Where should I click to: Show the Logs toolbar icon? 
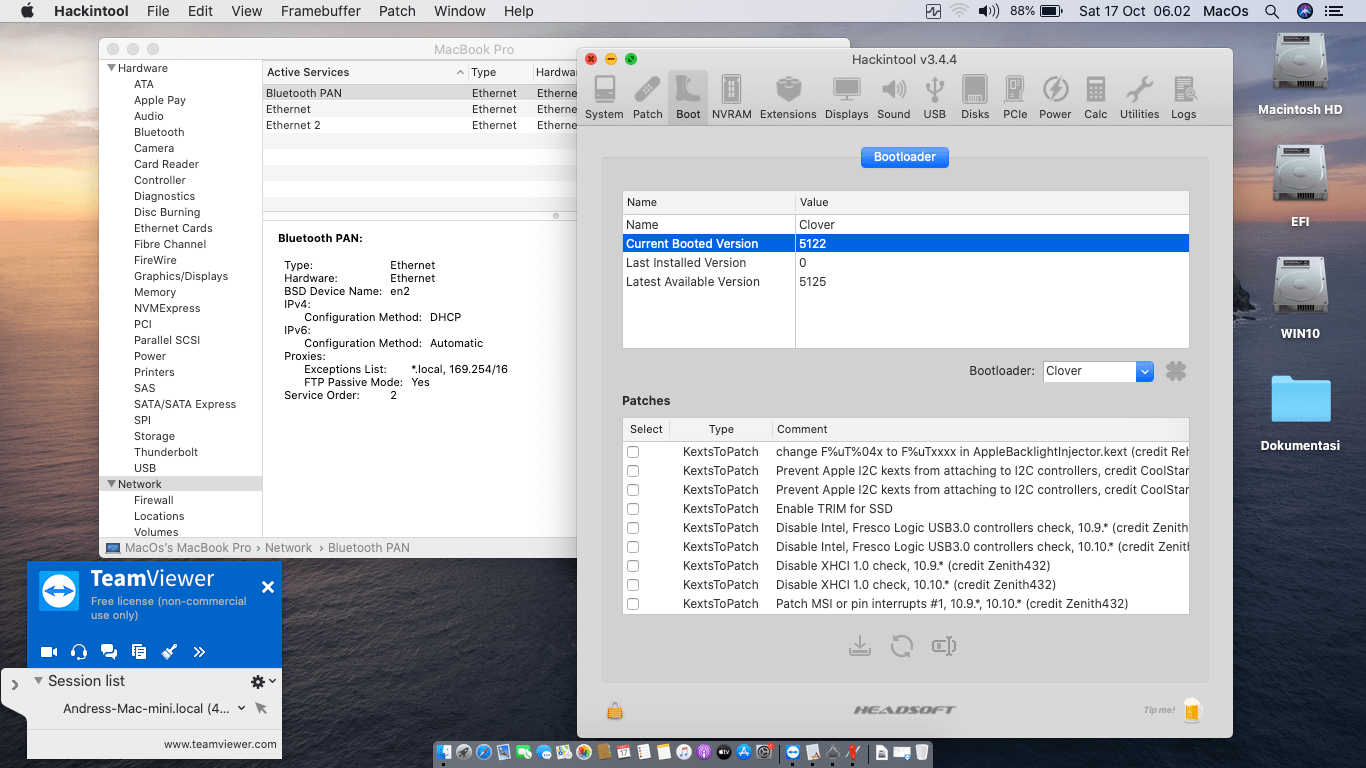point(1184,97)
